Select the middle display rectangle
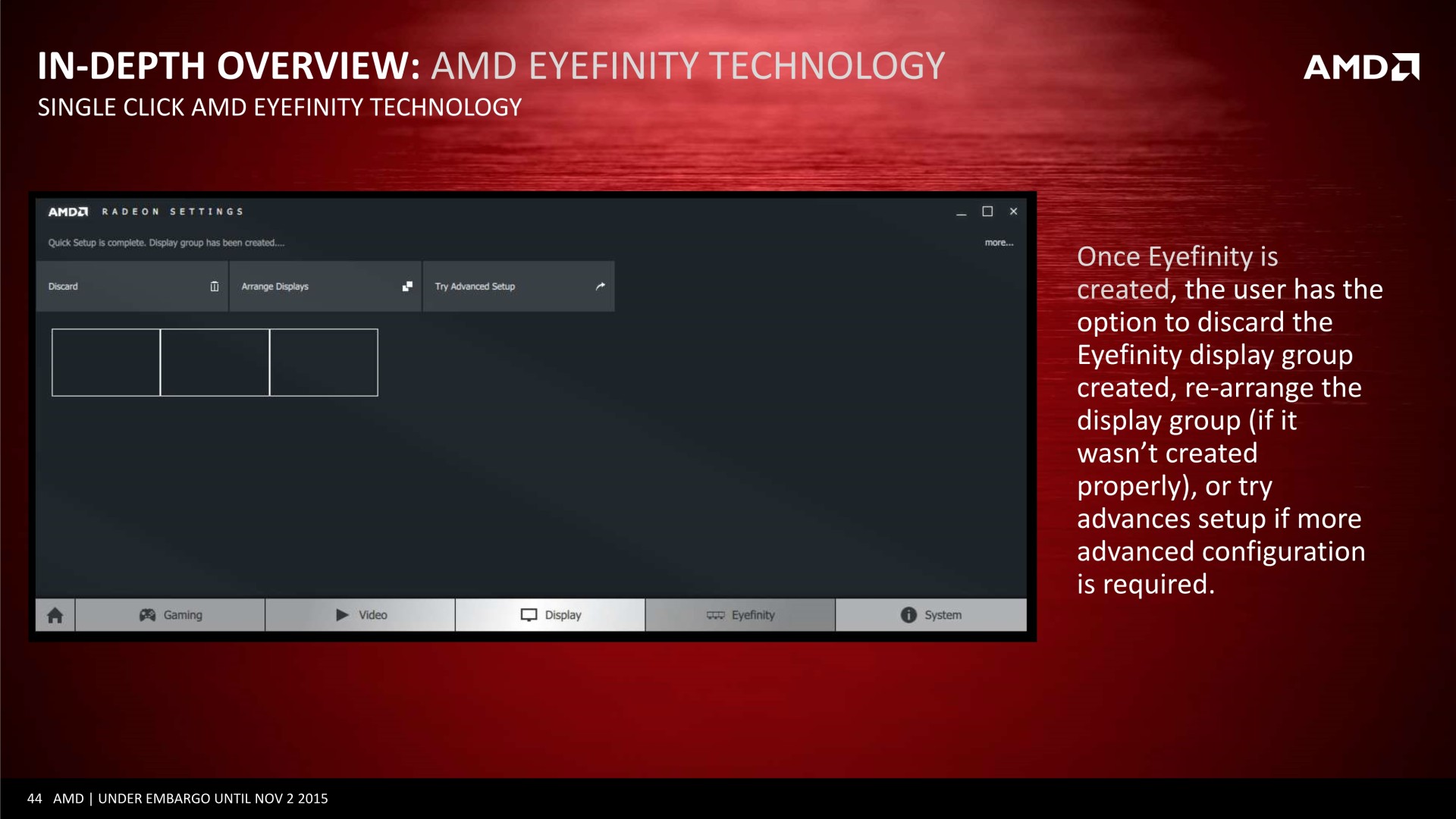Screen dimensions: 1456x819 tap(215, 362)
